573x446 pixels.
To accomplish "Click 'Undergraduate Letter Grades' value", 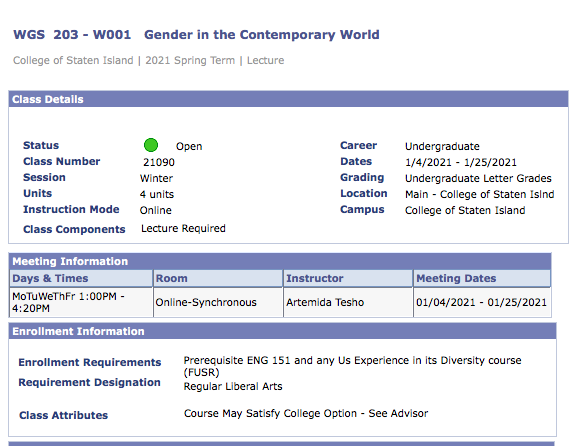I will (x=478, y=178).
